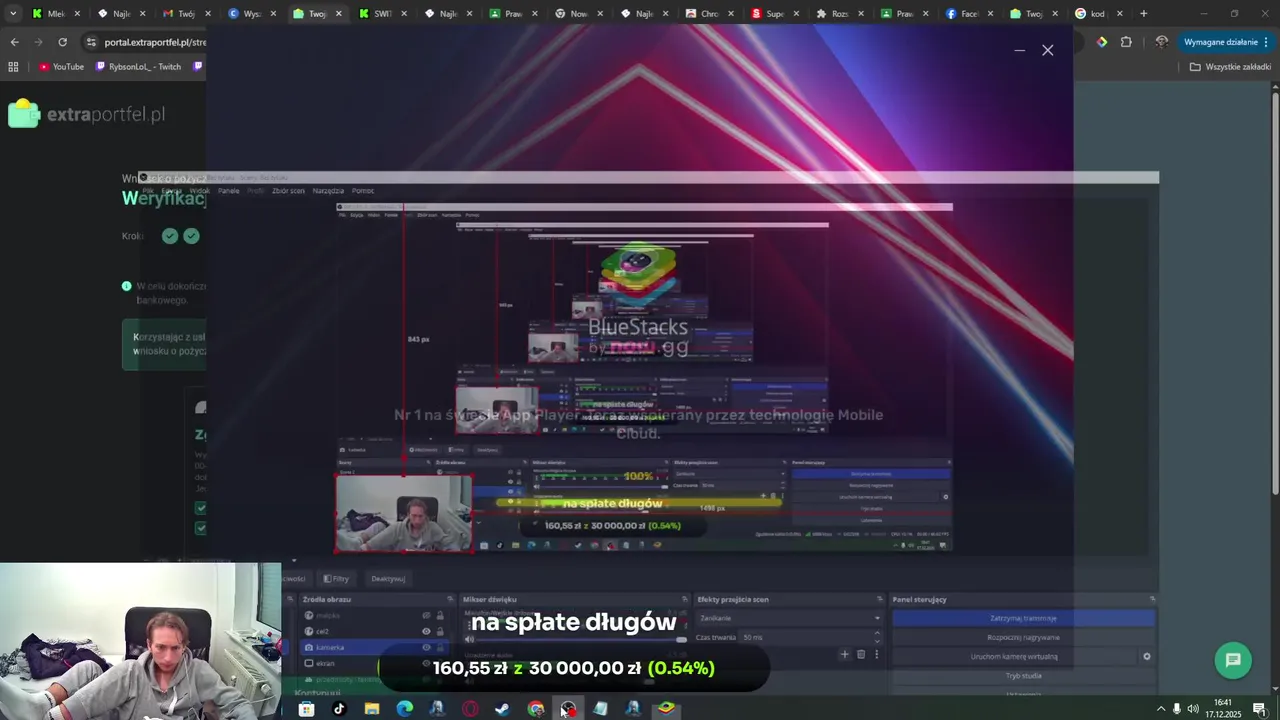The width and height of the screenshot is (1280, 720).
Task: Select the ekran source row in OBS
Action: point(376,663)
